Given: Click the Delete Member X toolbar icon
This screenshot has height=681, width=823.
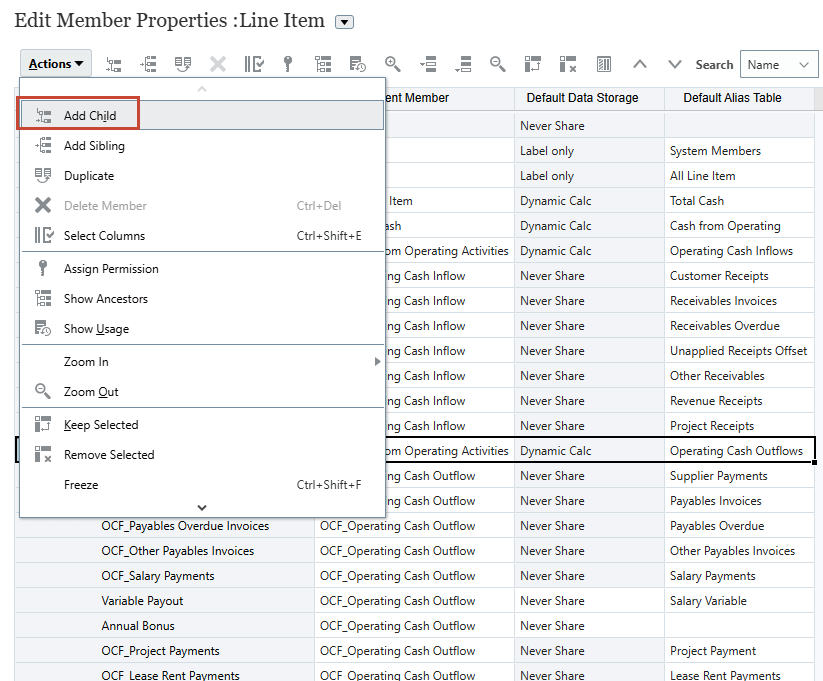Looking at the screenshot, I should point(218,65).
